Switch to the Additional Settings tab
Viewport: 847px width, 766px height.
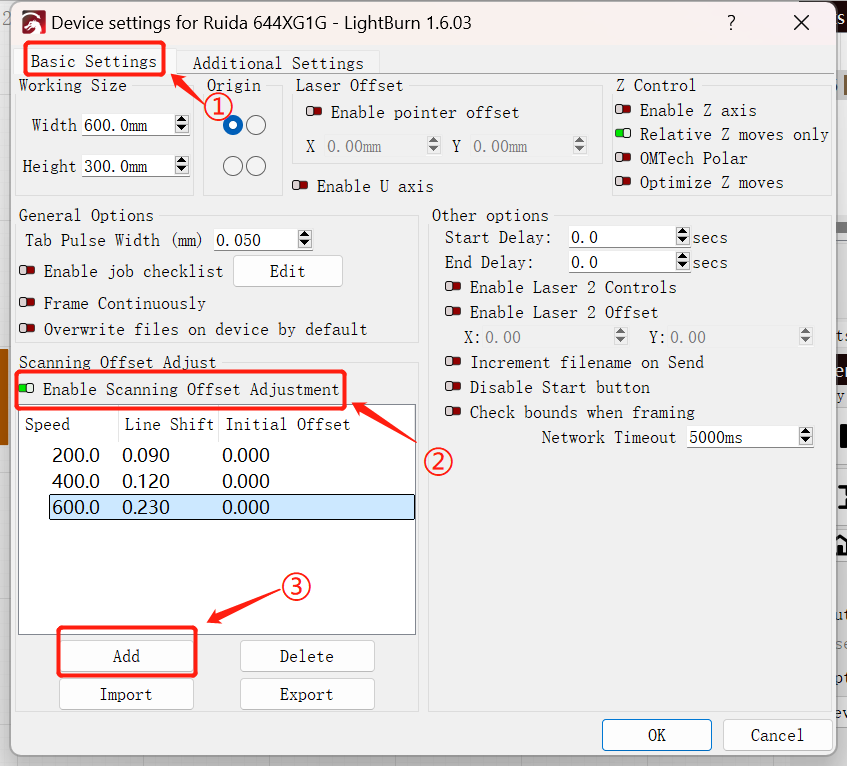click(x=278, y=63)
